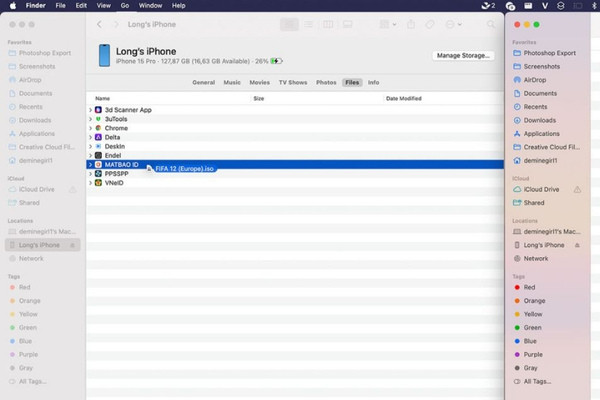Expand the PPSSPP disclosure chevron
600x400 pixels.
(x=91, y=174)
